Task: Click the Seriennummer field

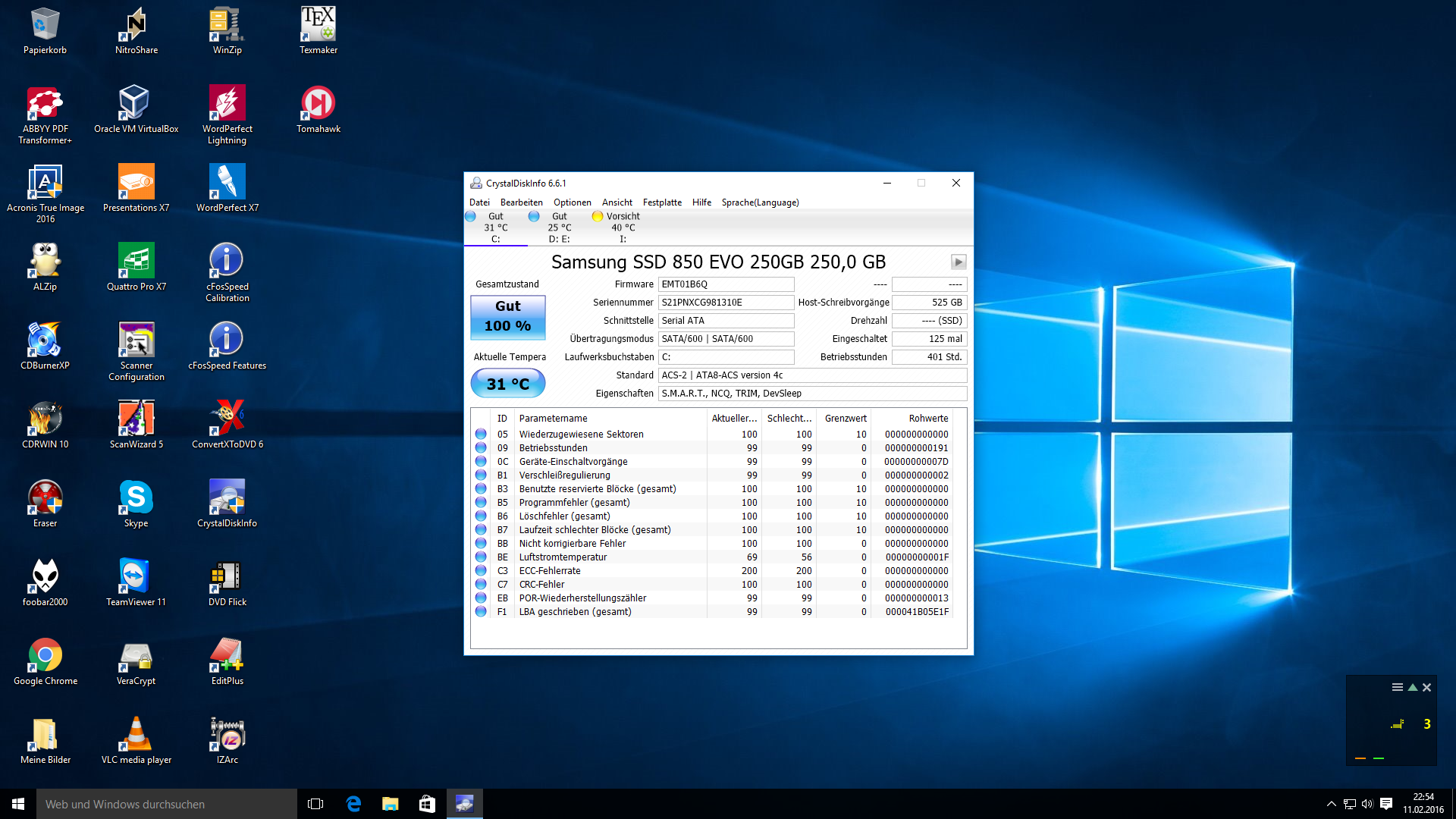Action: [725, 303]
